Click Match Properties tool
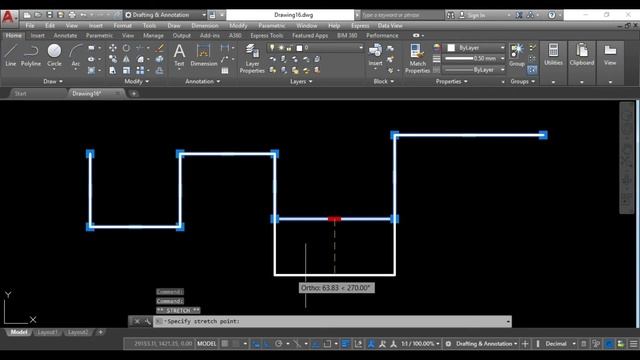The width and height of the screenshot is (640, 360). [x=417, y=59]
